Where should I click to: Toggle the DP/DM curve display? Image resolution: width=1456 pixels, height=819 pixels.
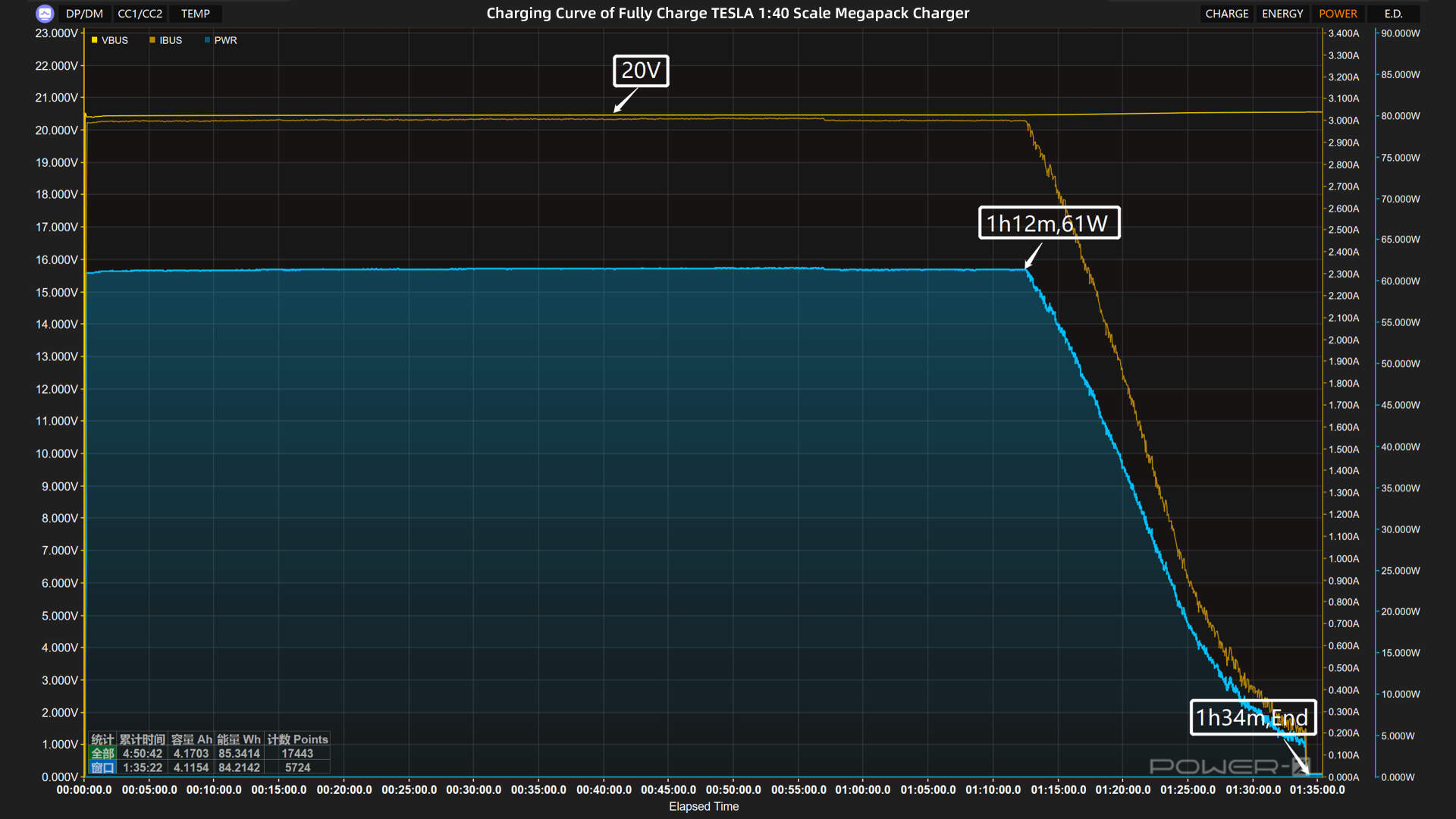point(84,14)
